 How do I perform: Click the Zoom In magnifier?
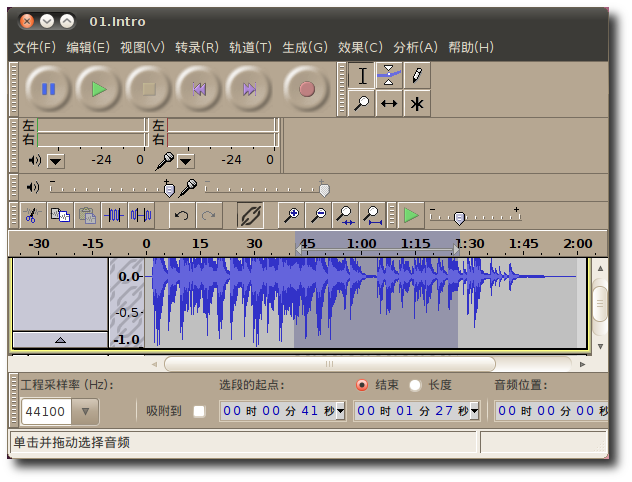(291, 215)
